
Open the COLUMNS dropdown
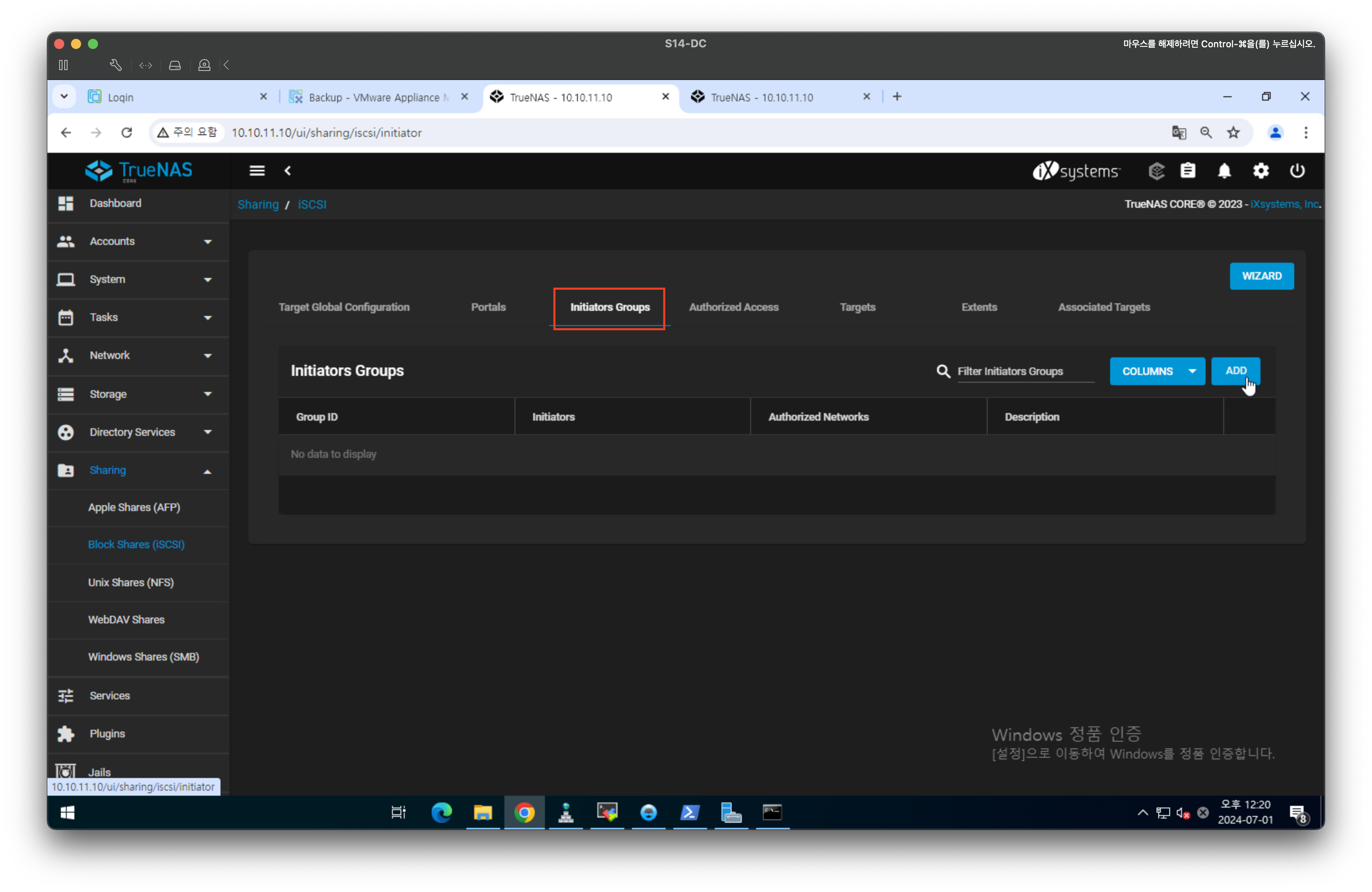click(1157, 371)
